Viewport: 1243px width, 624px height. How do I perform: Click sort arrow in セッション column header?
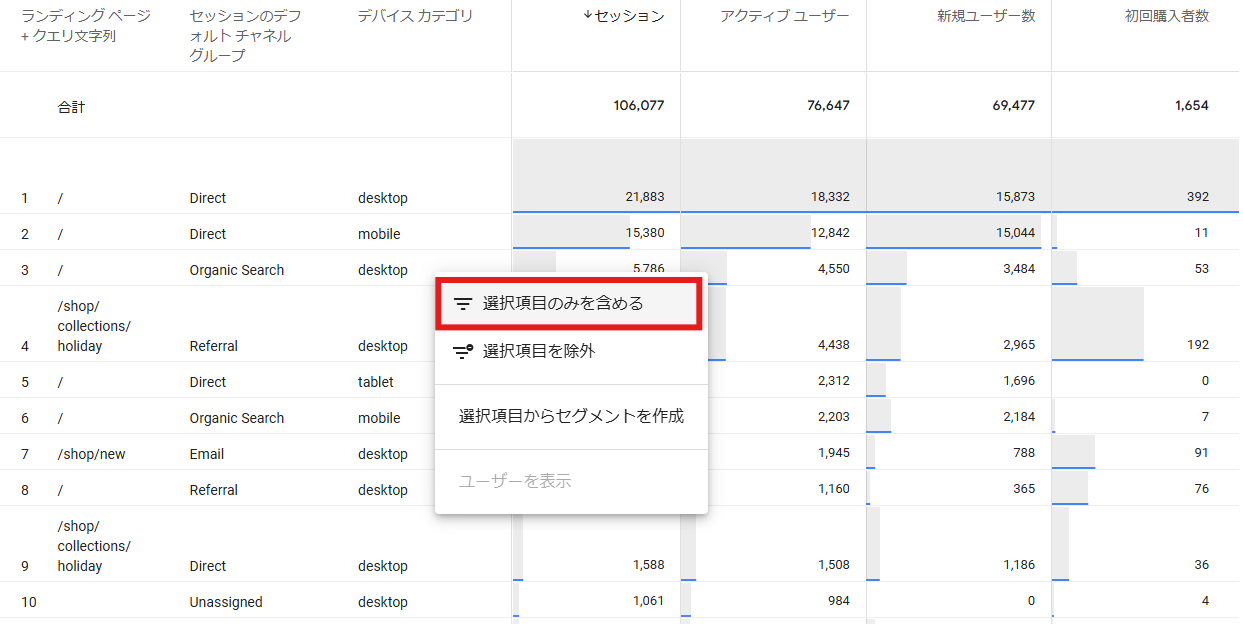pos(587,16)
